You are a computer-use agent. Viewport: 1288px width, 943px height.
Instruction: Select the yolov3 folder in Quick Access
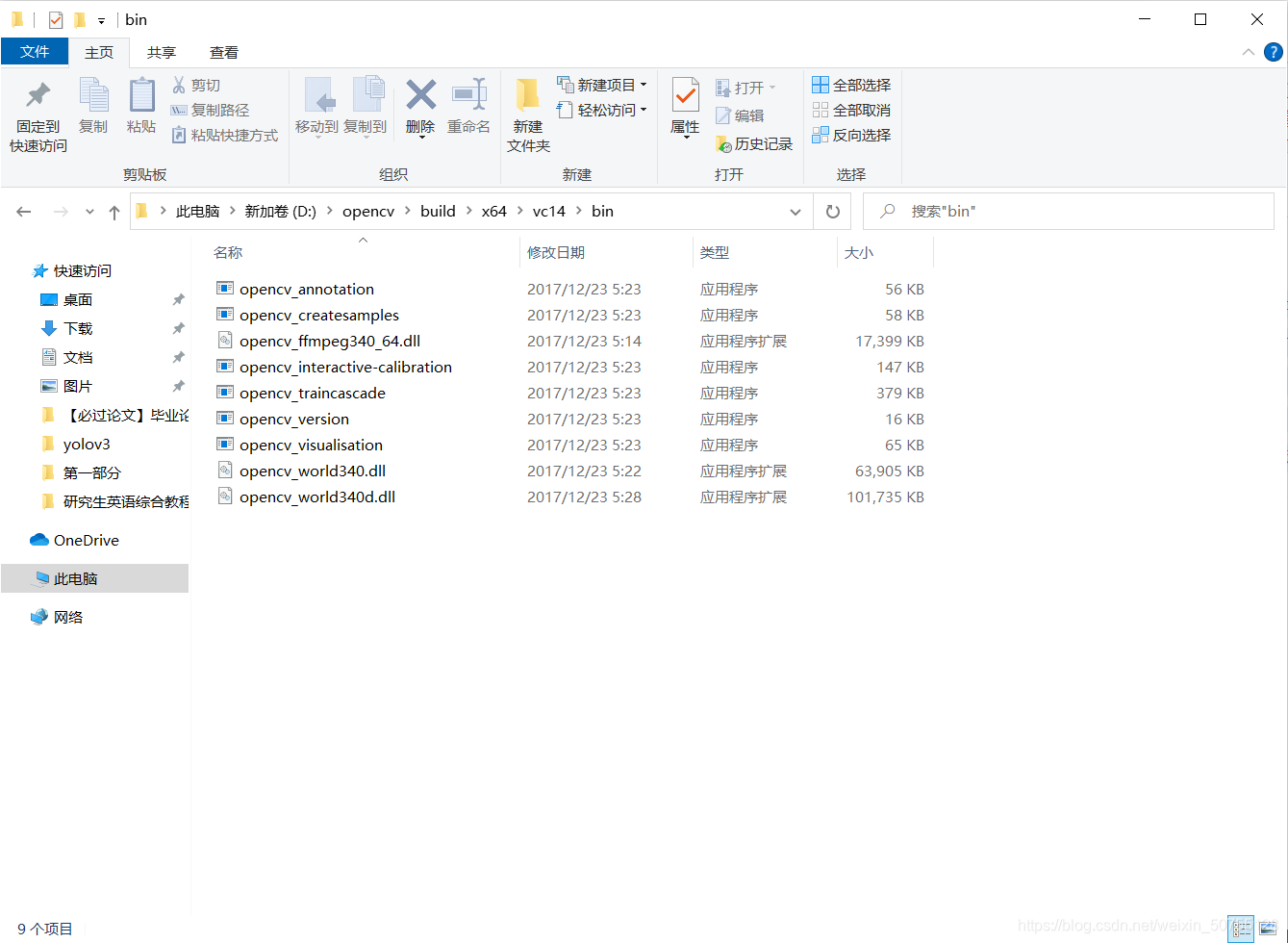point(87,445)
